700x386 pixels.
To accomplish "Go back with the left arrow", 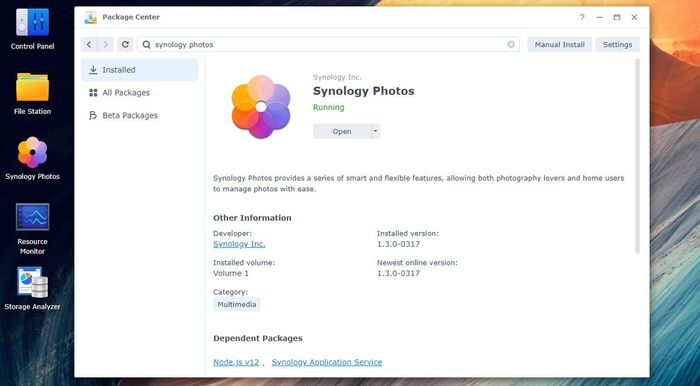I will [89, 45].
